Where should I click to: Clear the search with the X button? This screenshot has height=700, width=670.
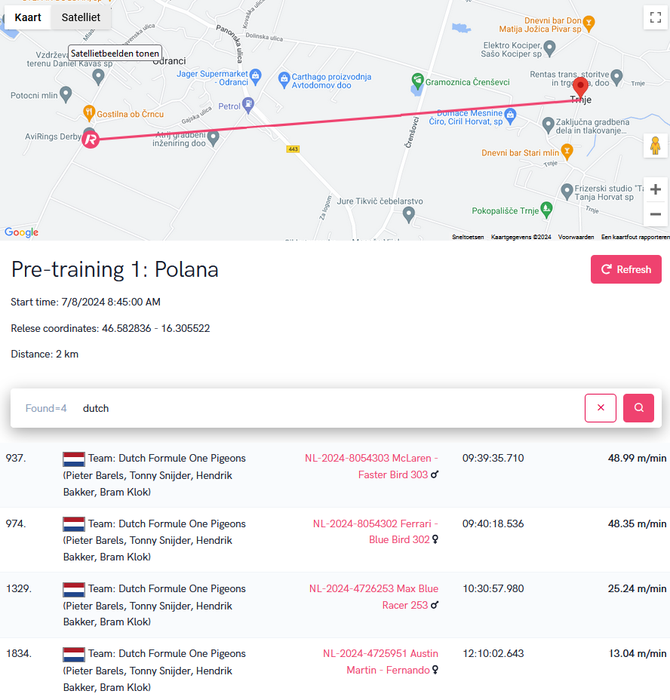[x=600, y=408]
